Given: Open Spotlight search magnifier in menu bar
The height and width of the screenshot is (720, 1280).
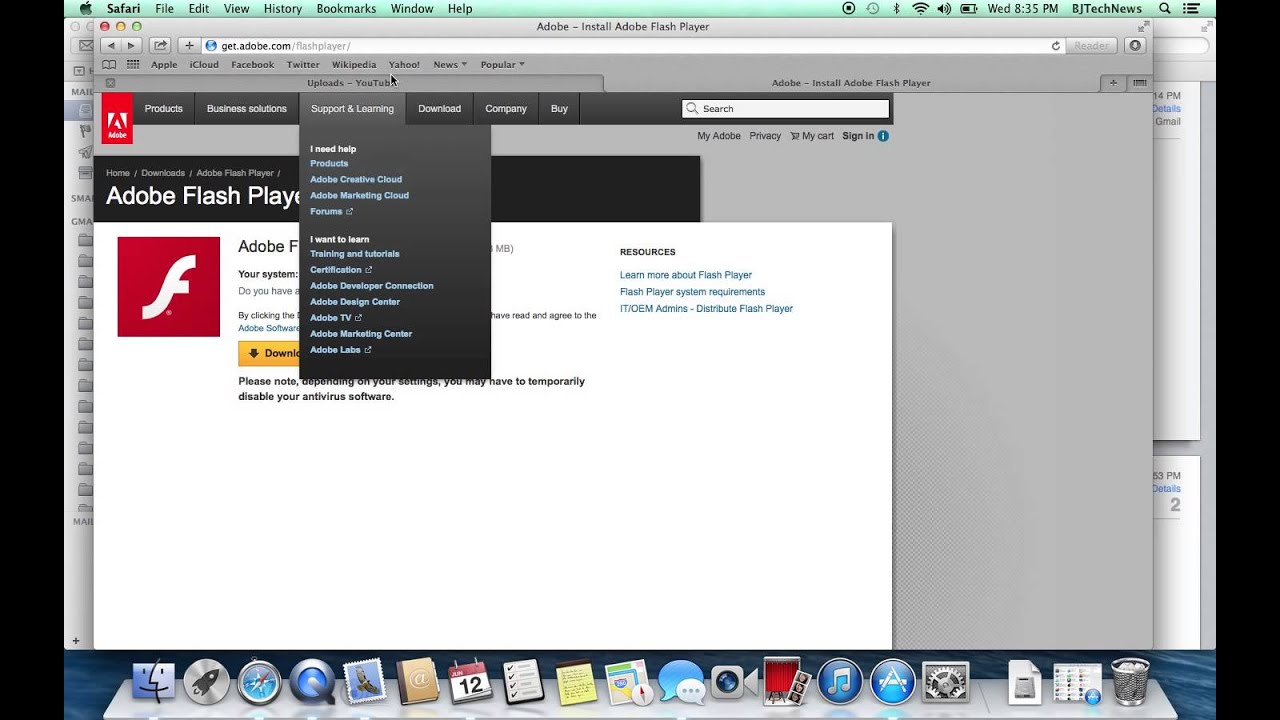Looking at the screenshot, I should 1165,8.
